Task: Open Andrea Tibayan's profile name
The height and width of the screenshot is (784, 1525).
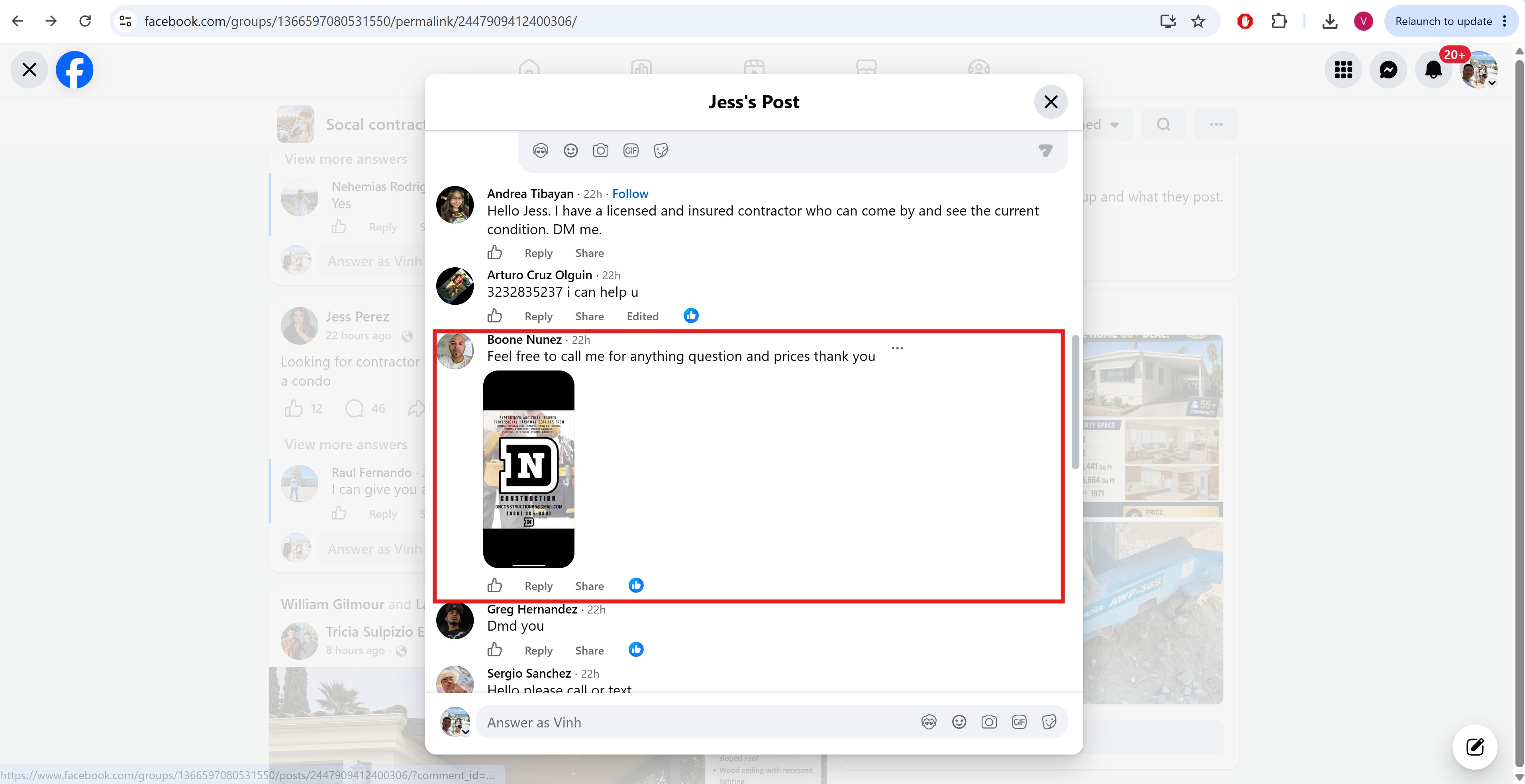Action: coord(530,194)
